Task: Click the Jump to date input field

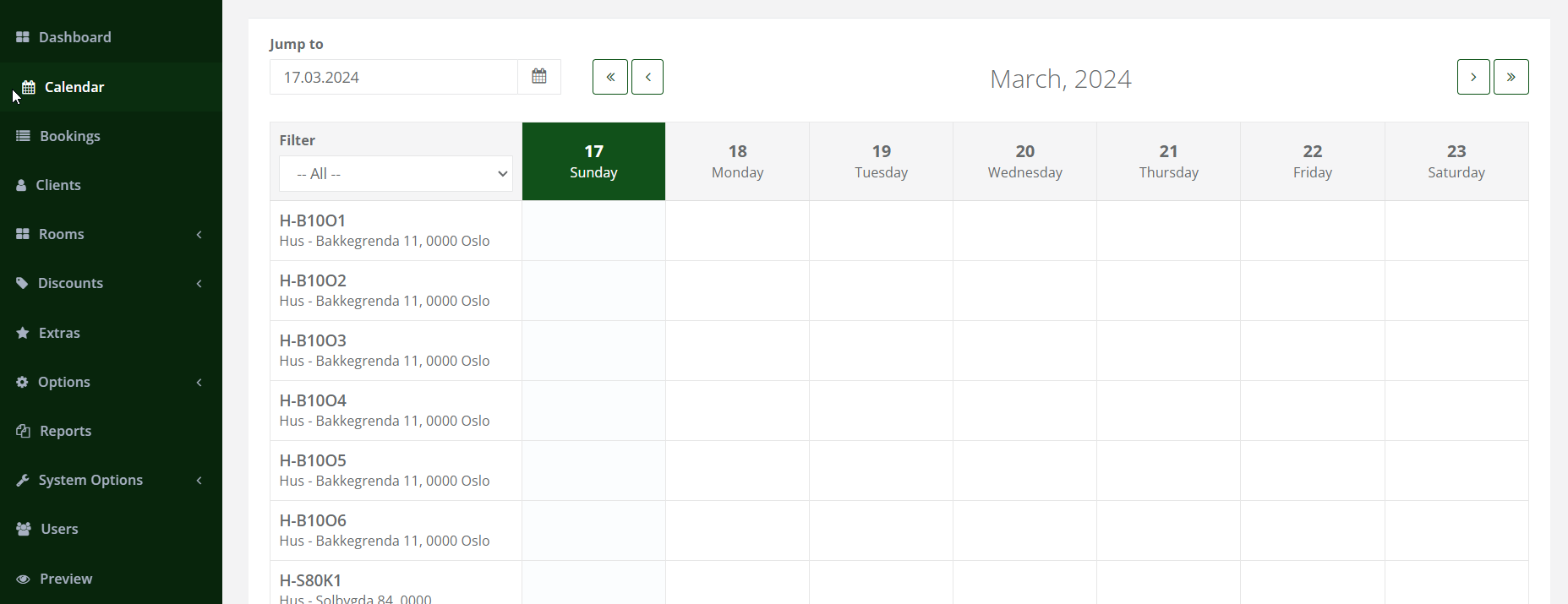Action: [x=393, y=77]
